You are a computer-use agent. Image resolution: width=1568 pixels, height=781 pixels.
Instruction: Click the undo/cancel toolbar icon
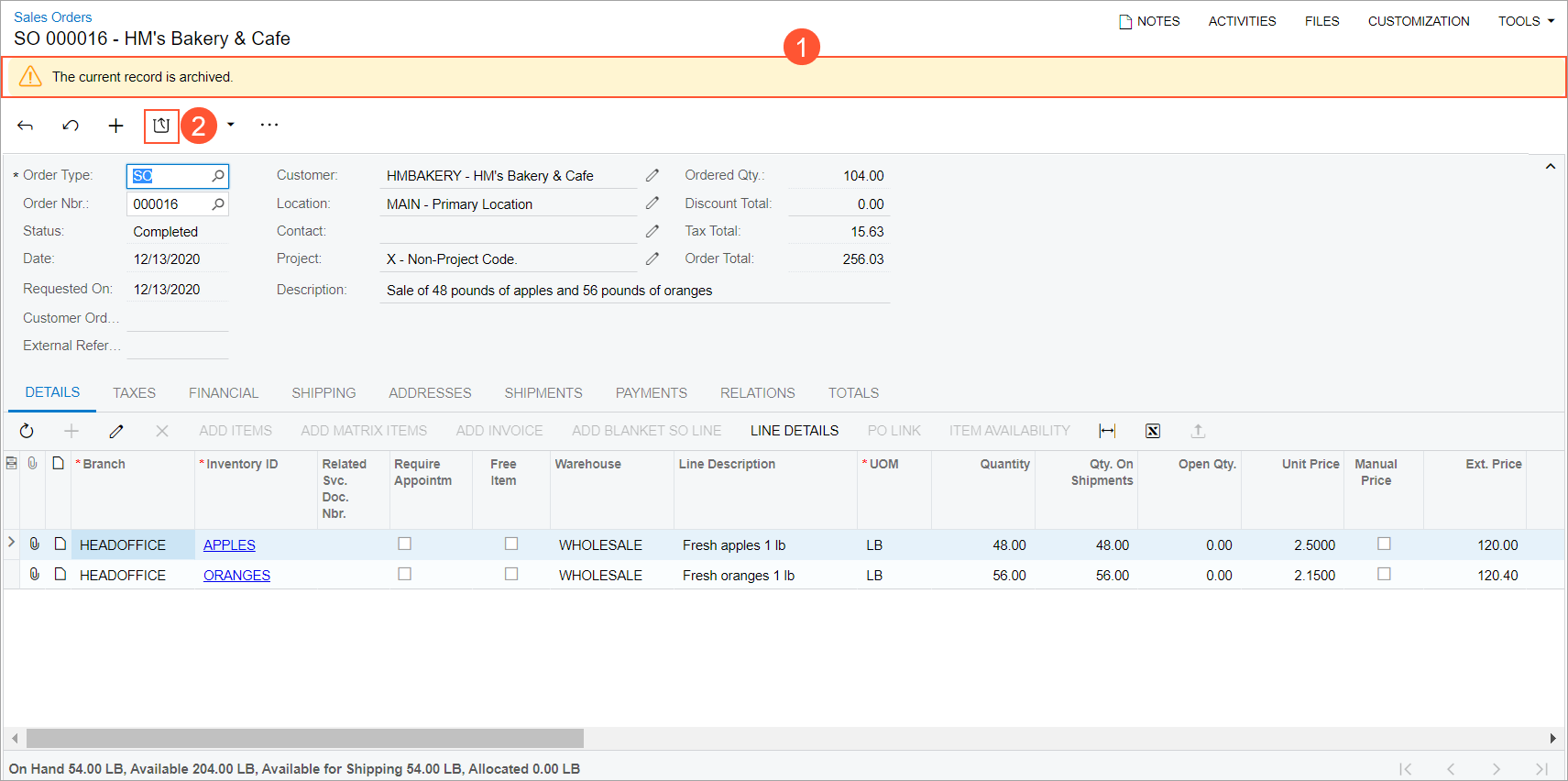pos(71,126)
